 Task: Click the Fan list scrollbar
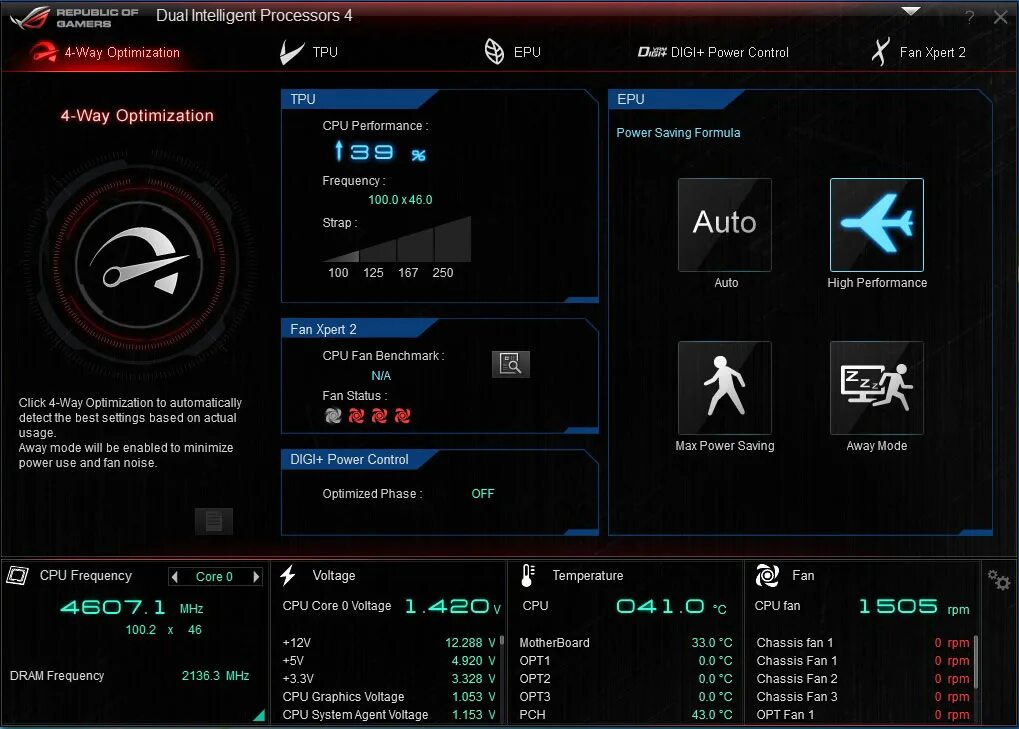[x=976, y=661]
